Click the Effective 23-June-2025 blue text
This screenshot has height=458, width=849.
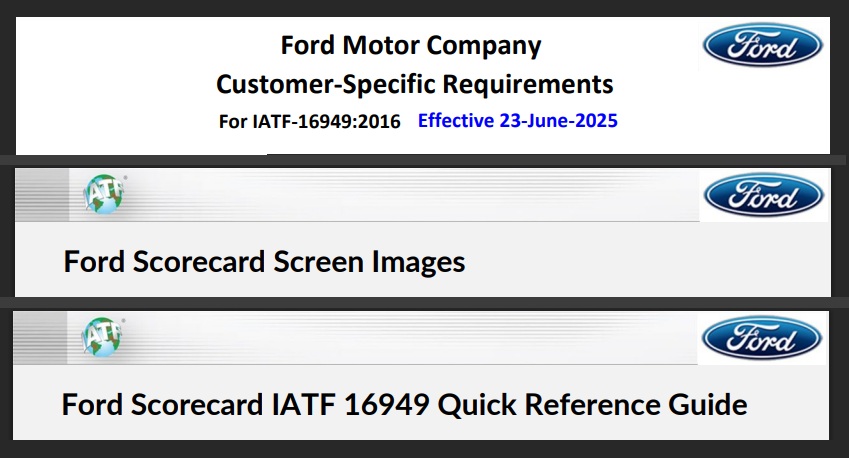[x=518, y=120]
